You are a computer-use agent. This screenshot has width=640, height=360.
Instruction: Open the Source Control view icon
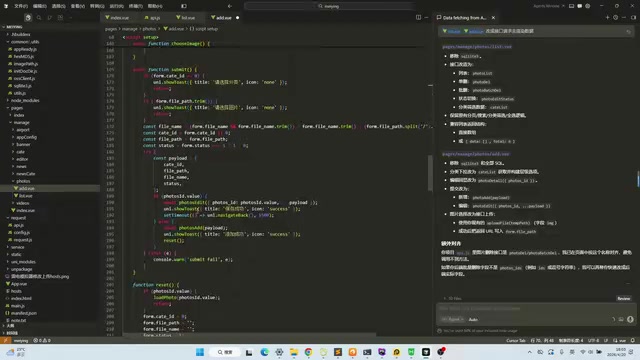pos(50,18)
